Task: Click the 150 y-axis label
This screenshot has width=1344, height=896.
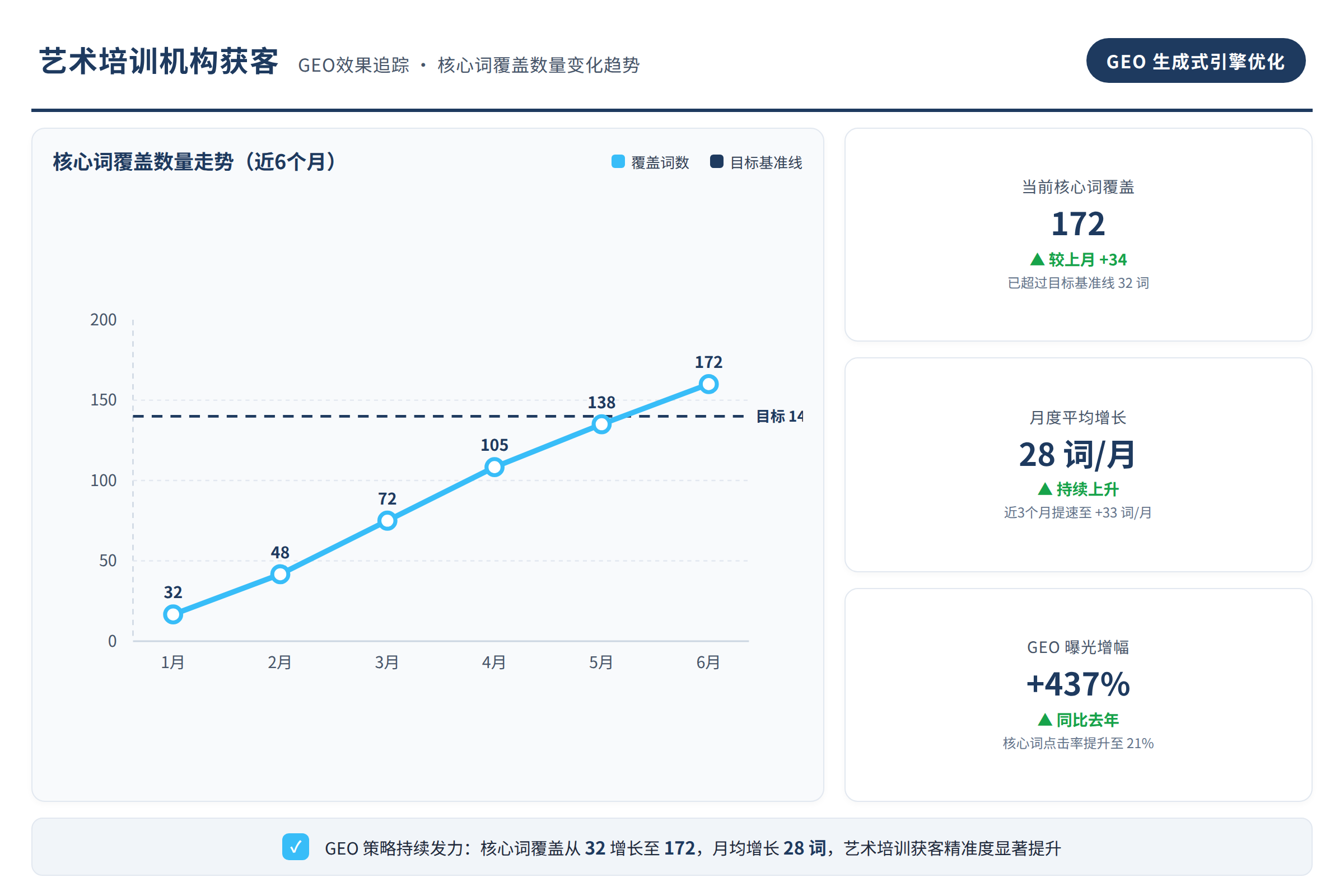Action: tap(104, 400)
